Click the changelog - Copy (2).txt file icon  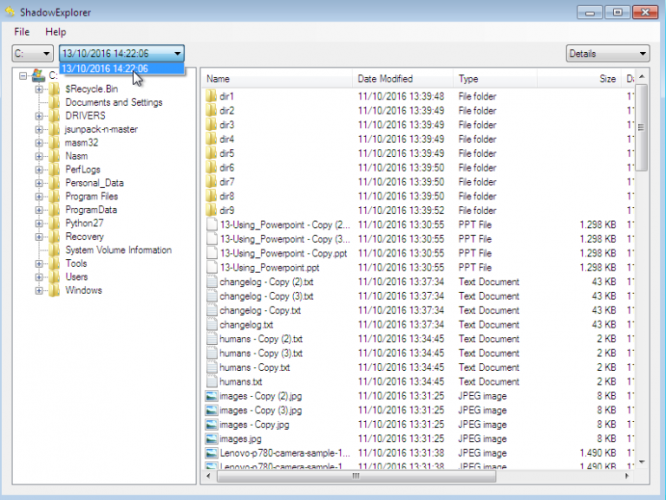pyautogui.click(x=212, y=282)
